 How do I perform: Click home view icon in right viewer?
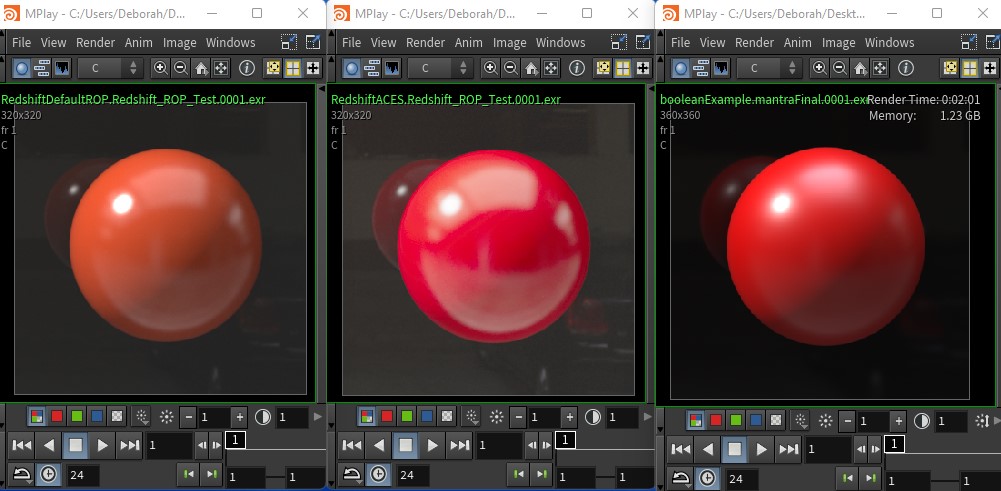tap(859, 68)
